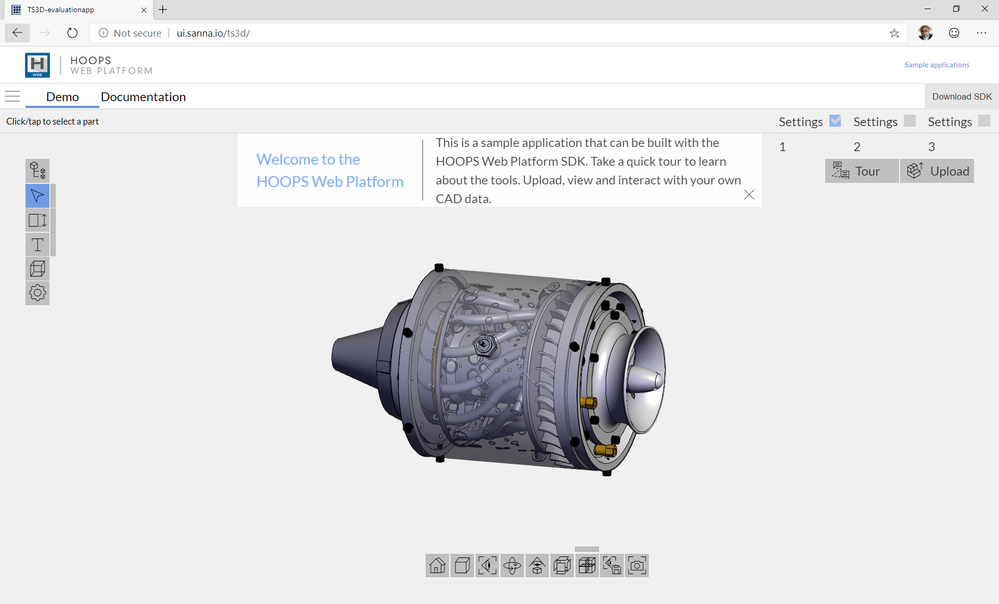Image resolution: width=999 pixels, height=604 pixels.
Task: Open the wireframe cube tool in left toolbar
Action: pos(38,269)
